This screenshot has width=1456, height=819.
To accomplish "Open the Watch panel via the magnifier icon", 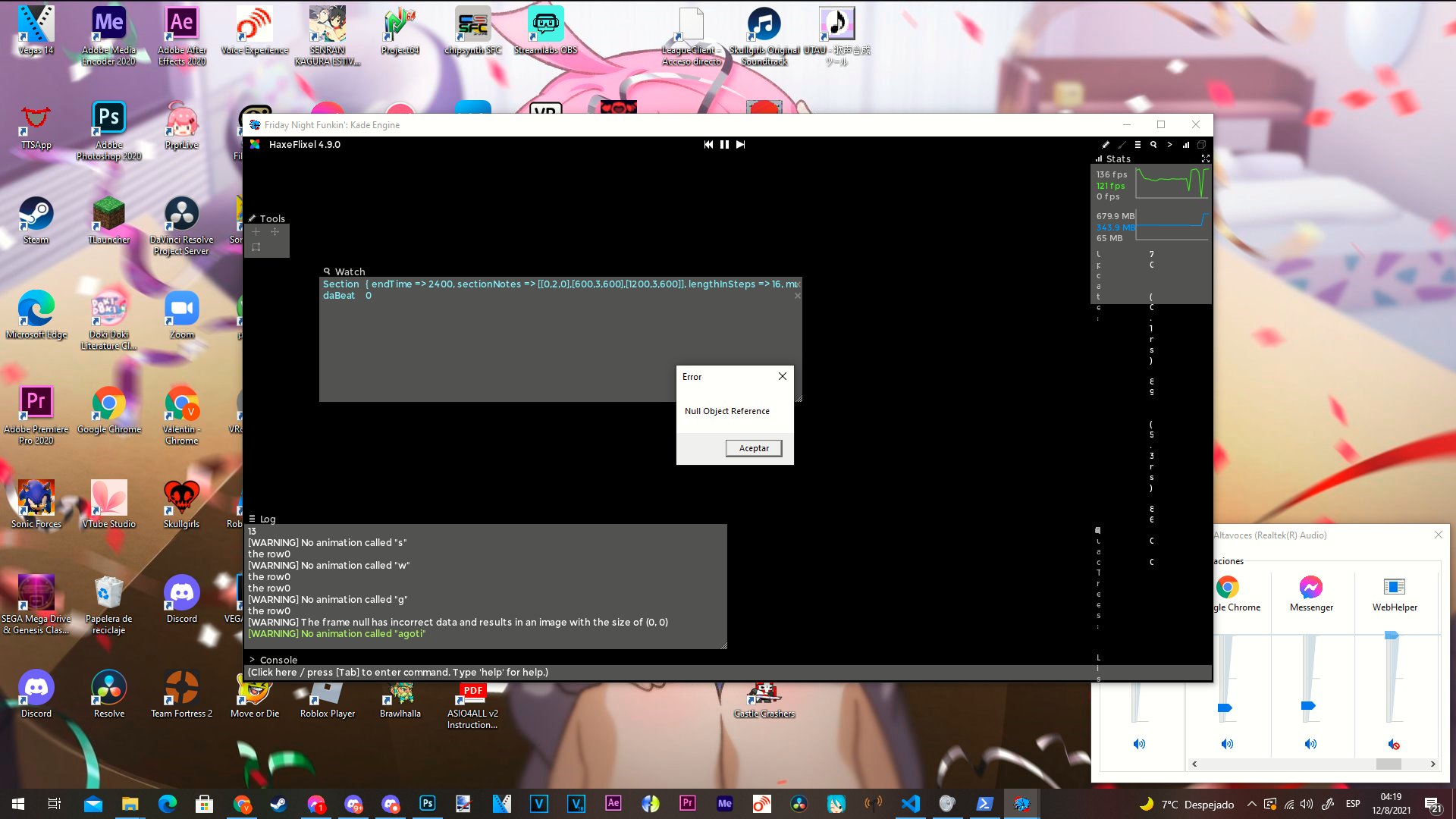I will click(x=1154, y=144).
